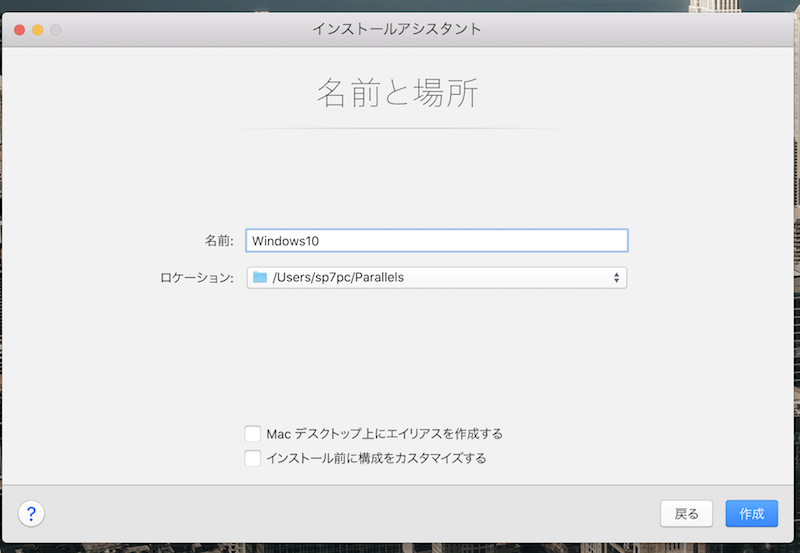Click the /Users/sp7pc/Parallels path popup
This screenshot has height=553, width=800.
pyautogui.click(x=437, y=277)
